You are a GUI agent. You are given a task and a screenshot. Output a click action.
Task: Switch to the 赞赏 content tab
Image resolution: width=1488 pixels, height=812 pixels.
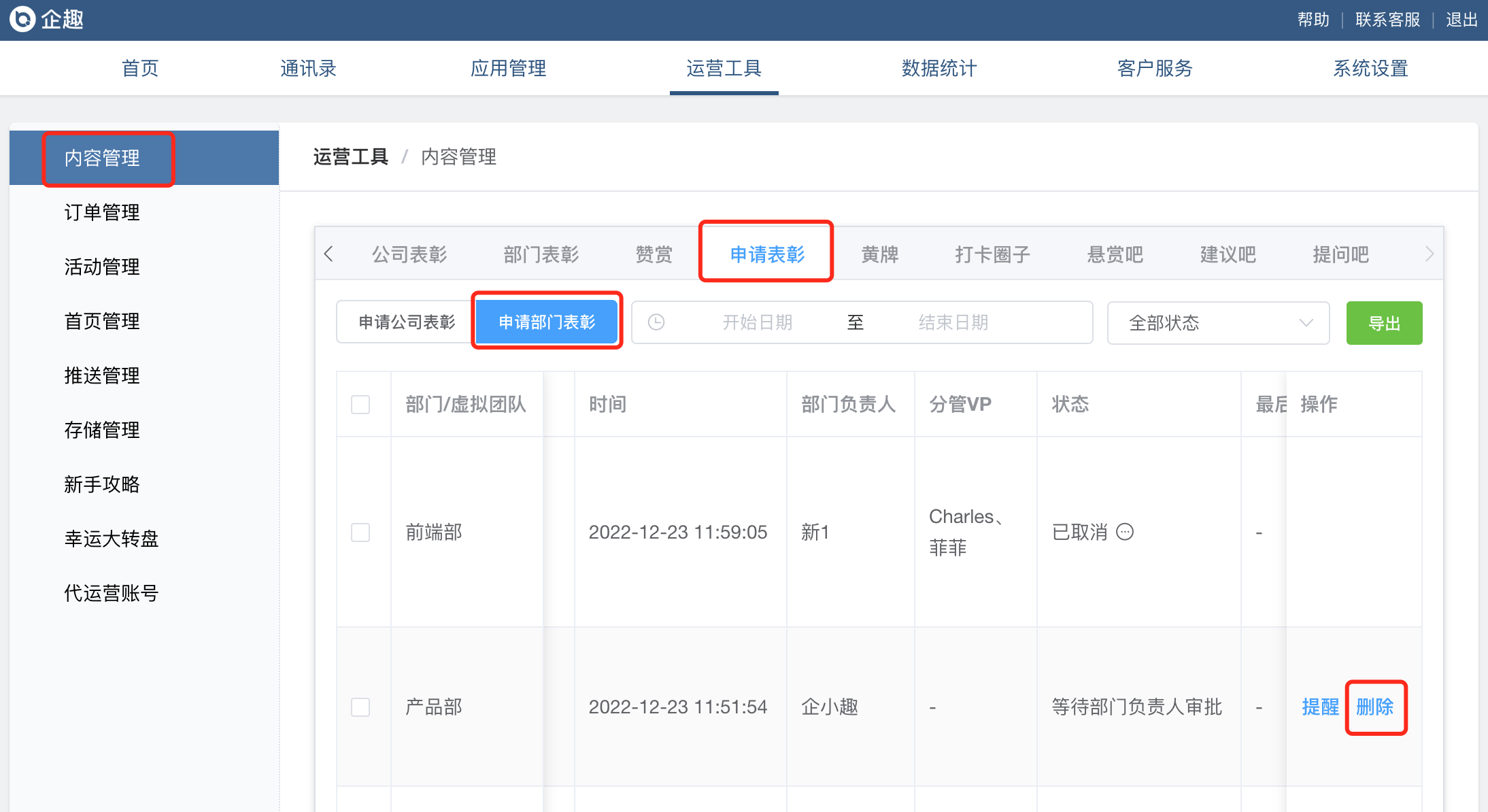pyautogui.click(x=654, y=254)
